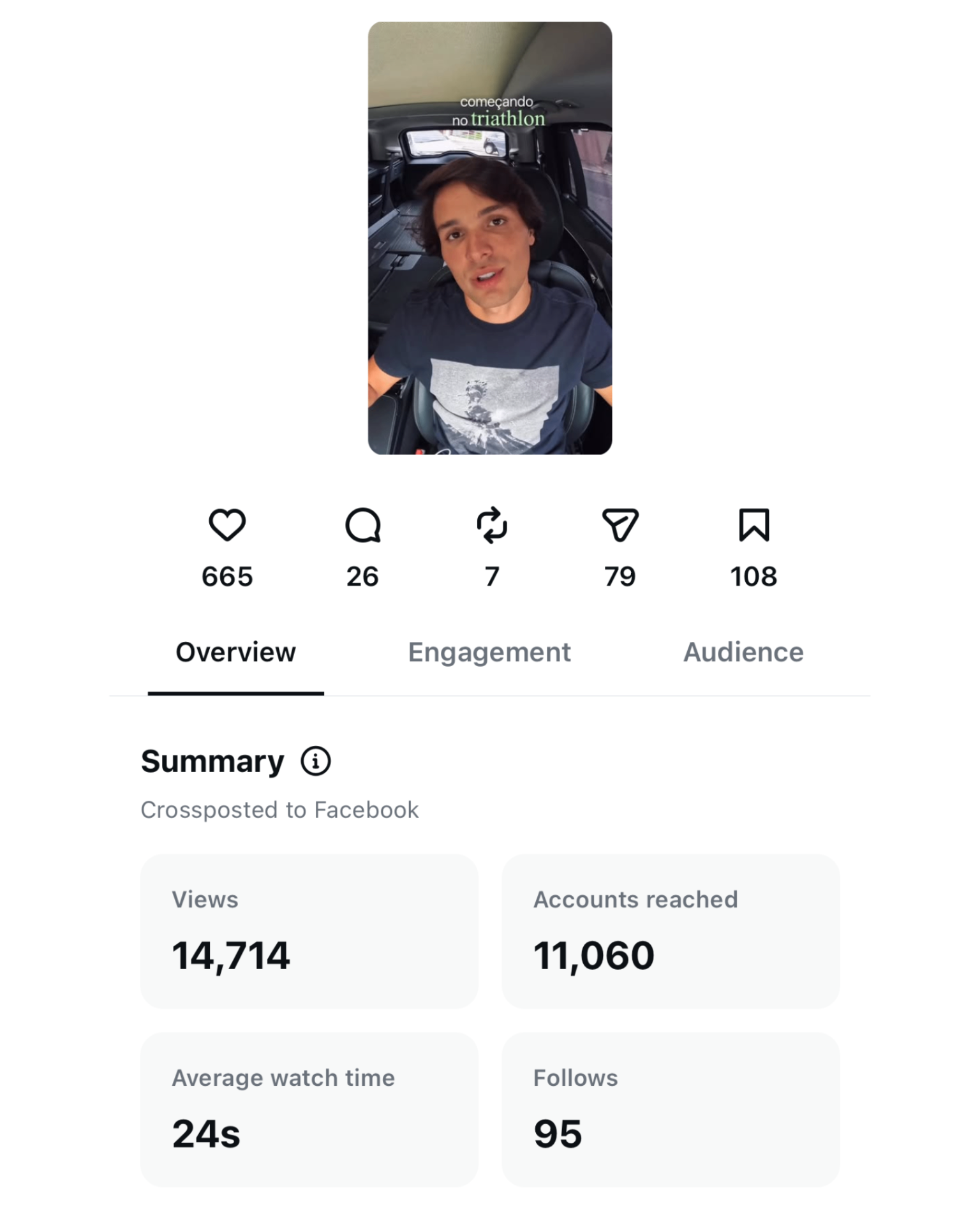The image size is (980, 1225).
Task: Click the Summary heading
Action: coord(212,761)
